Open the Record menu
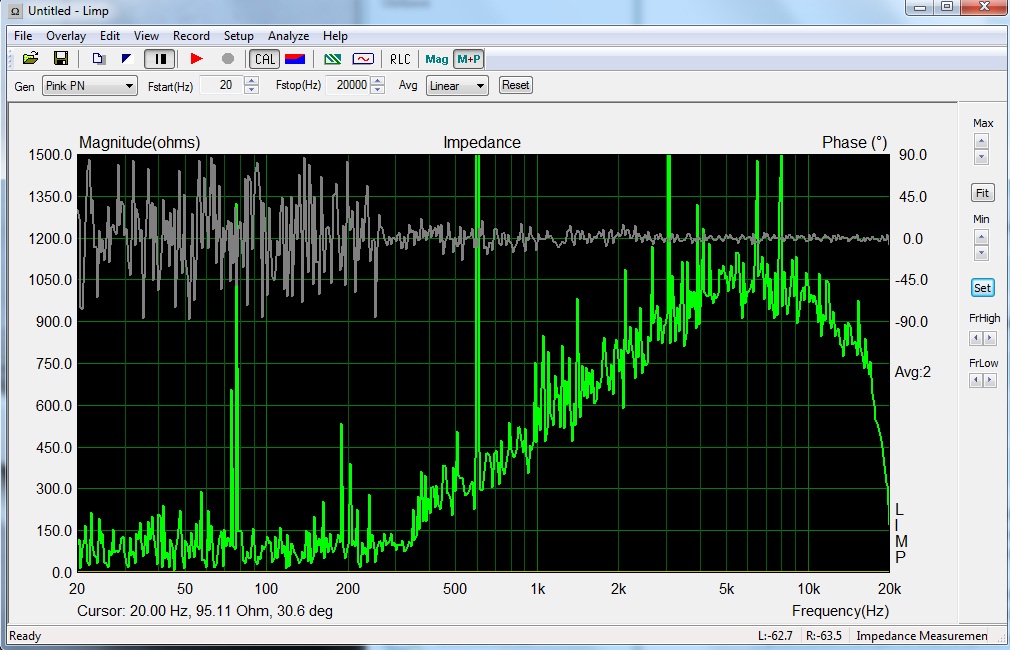1010x650 pixels. pyautogui.click(x=191, y=36)
